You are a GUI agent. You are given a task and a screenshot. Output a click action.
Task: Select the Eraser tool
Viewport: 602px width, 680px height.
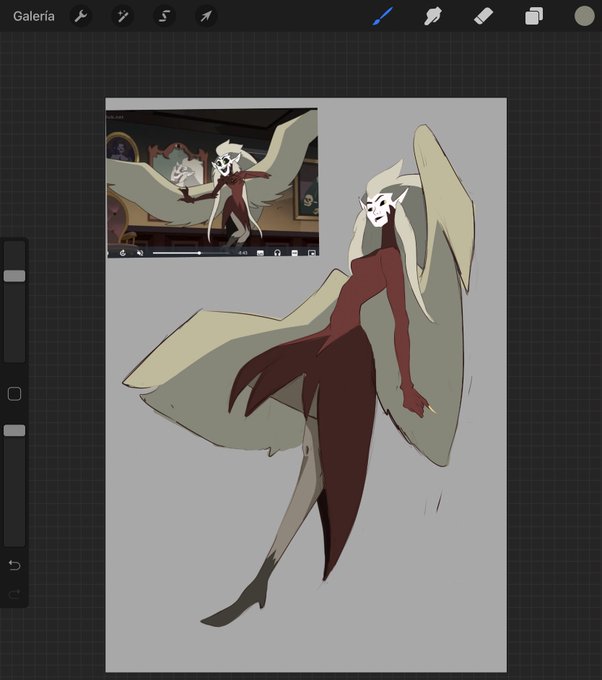(x=483, y=16)
